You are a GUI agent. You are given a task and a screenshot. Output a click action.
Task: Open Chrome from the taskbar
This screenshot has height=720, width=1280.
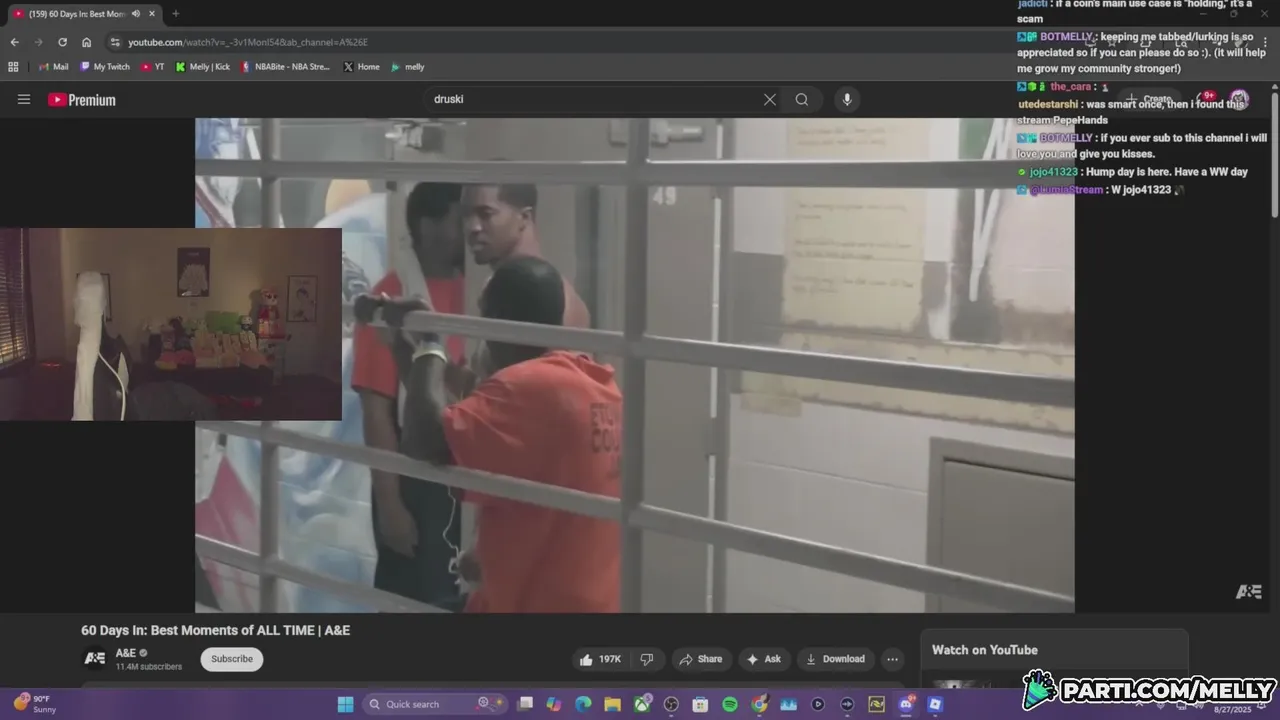[x=759, y=704]
